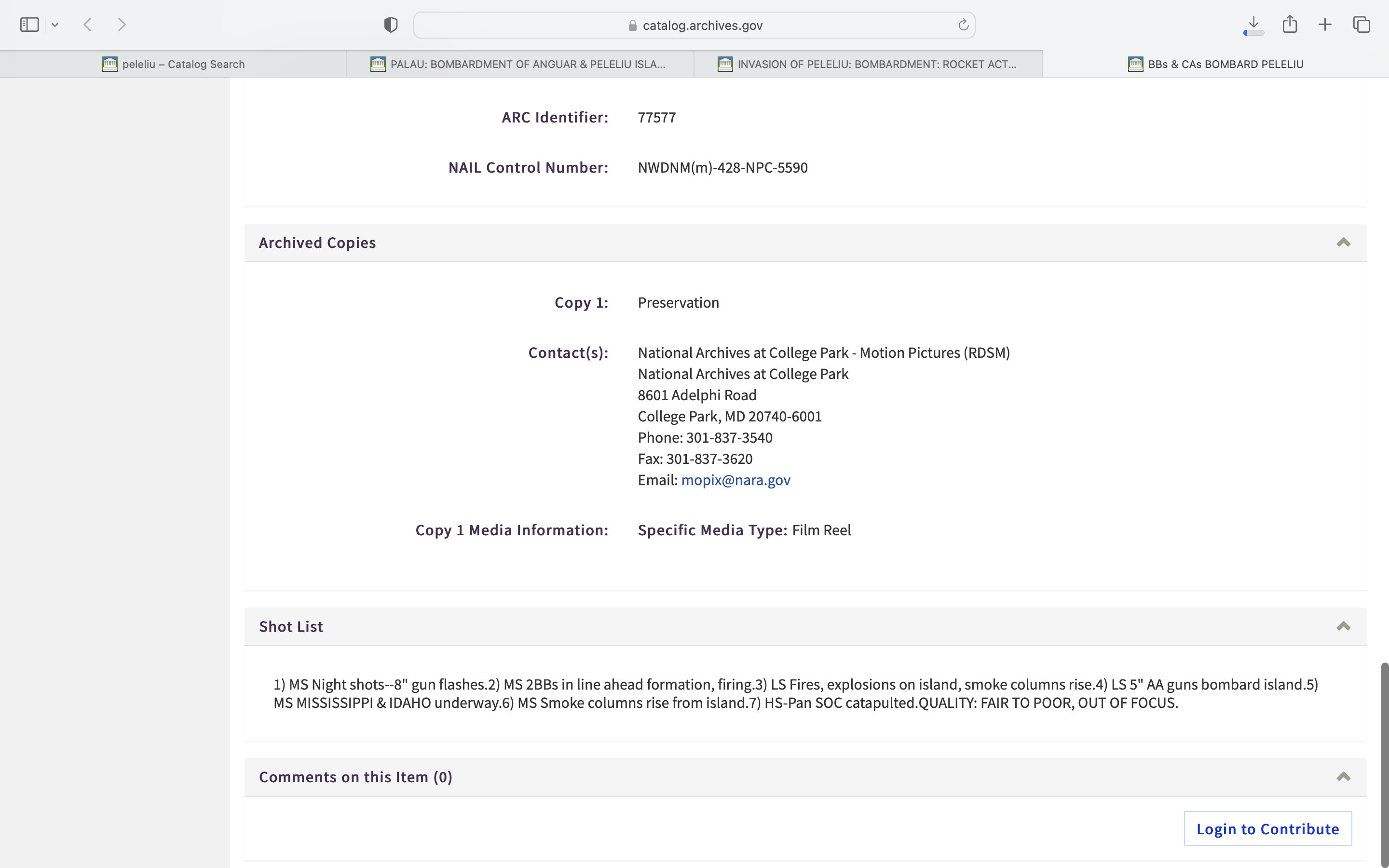Image resolution: width=1389 pixels, height=868 pixels.
Task: Show downloads with the download icon
Action: (1253, 25)
